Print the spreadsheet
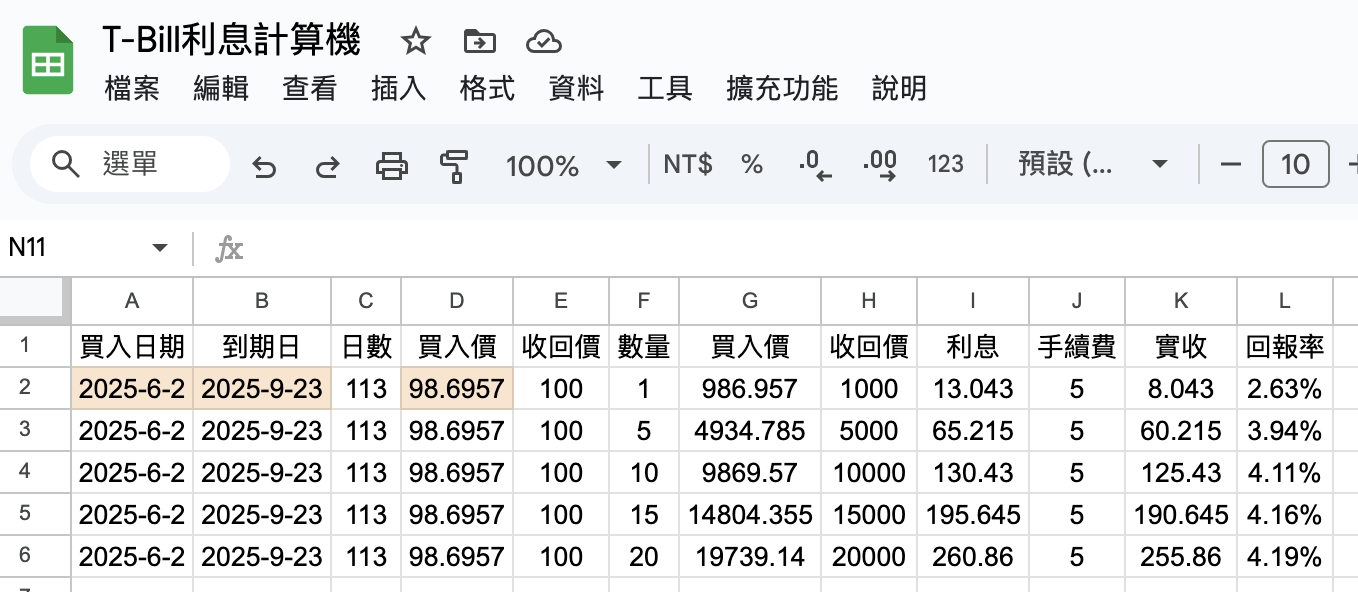The width and height of the screenshot is (1358, 592). (391, 165)
